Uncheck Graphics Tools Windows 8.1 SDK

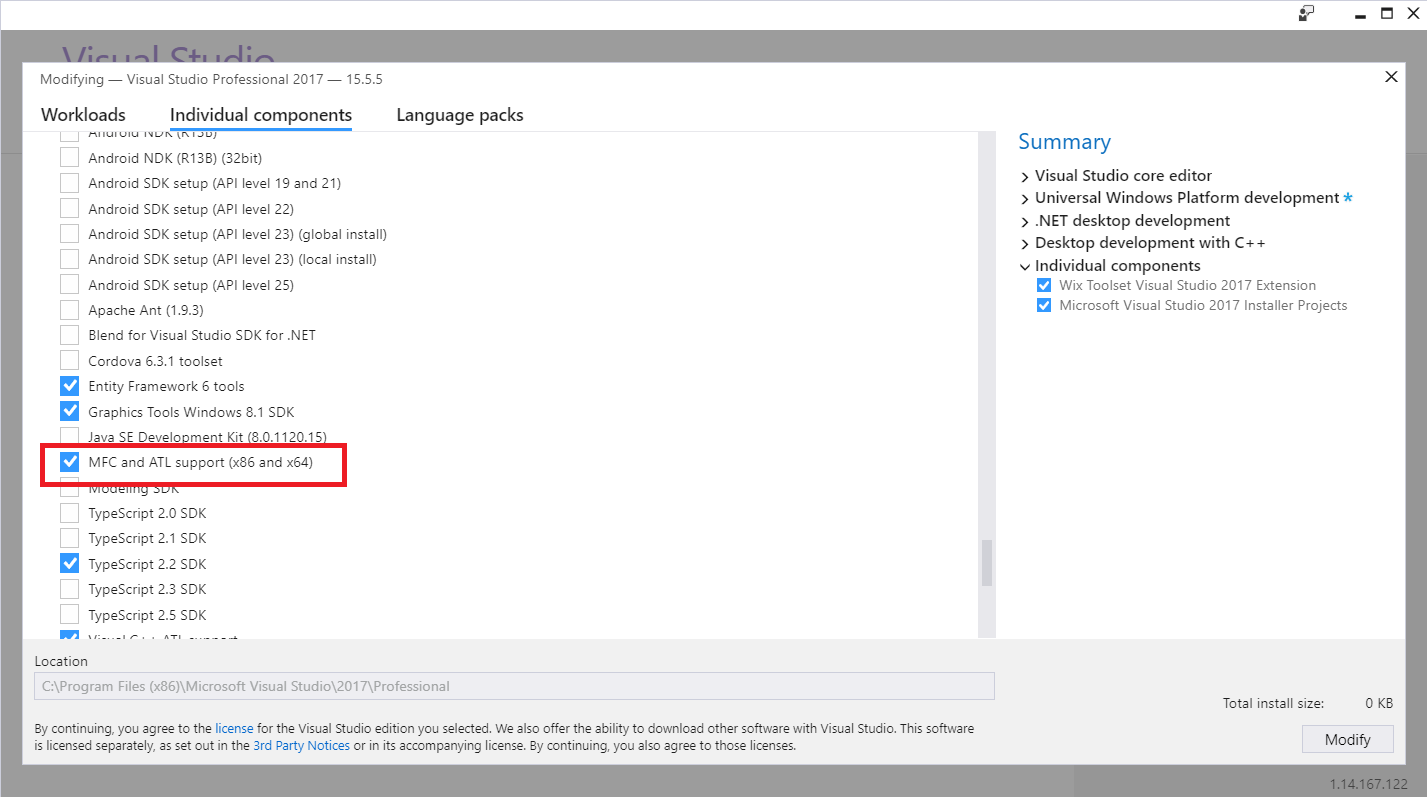tap(69, 411)
